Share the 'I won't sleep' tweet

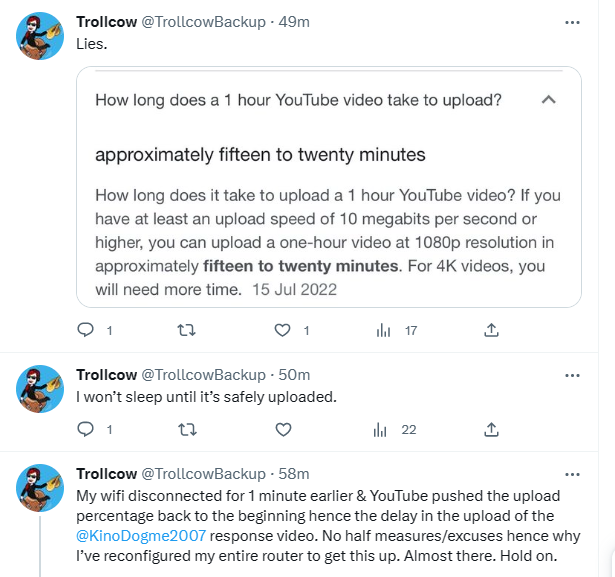(x=491, y=429)
